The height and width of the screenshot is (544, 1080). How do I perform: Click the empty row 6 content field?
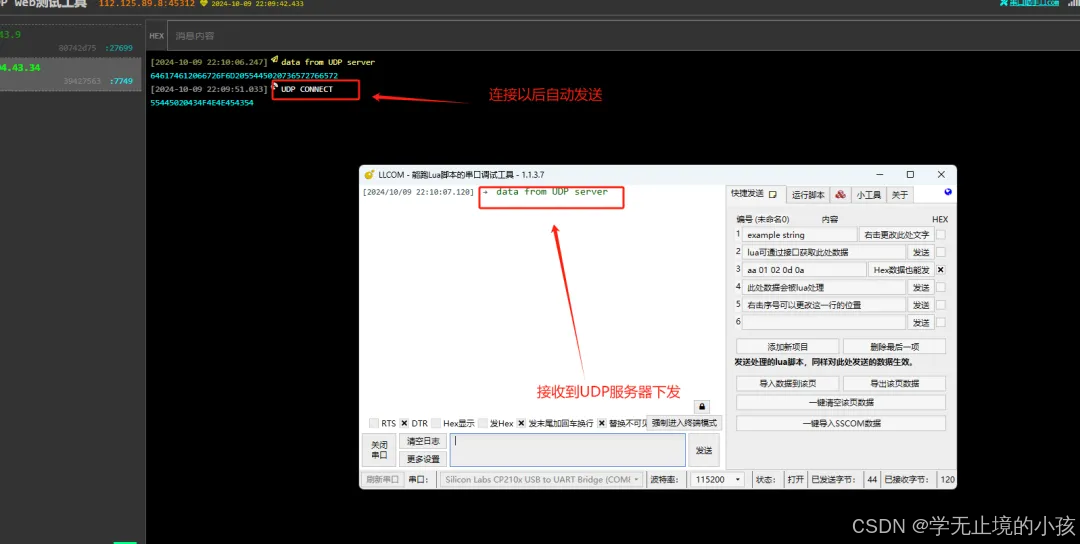(x=824, y=322)
